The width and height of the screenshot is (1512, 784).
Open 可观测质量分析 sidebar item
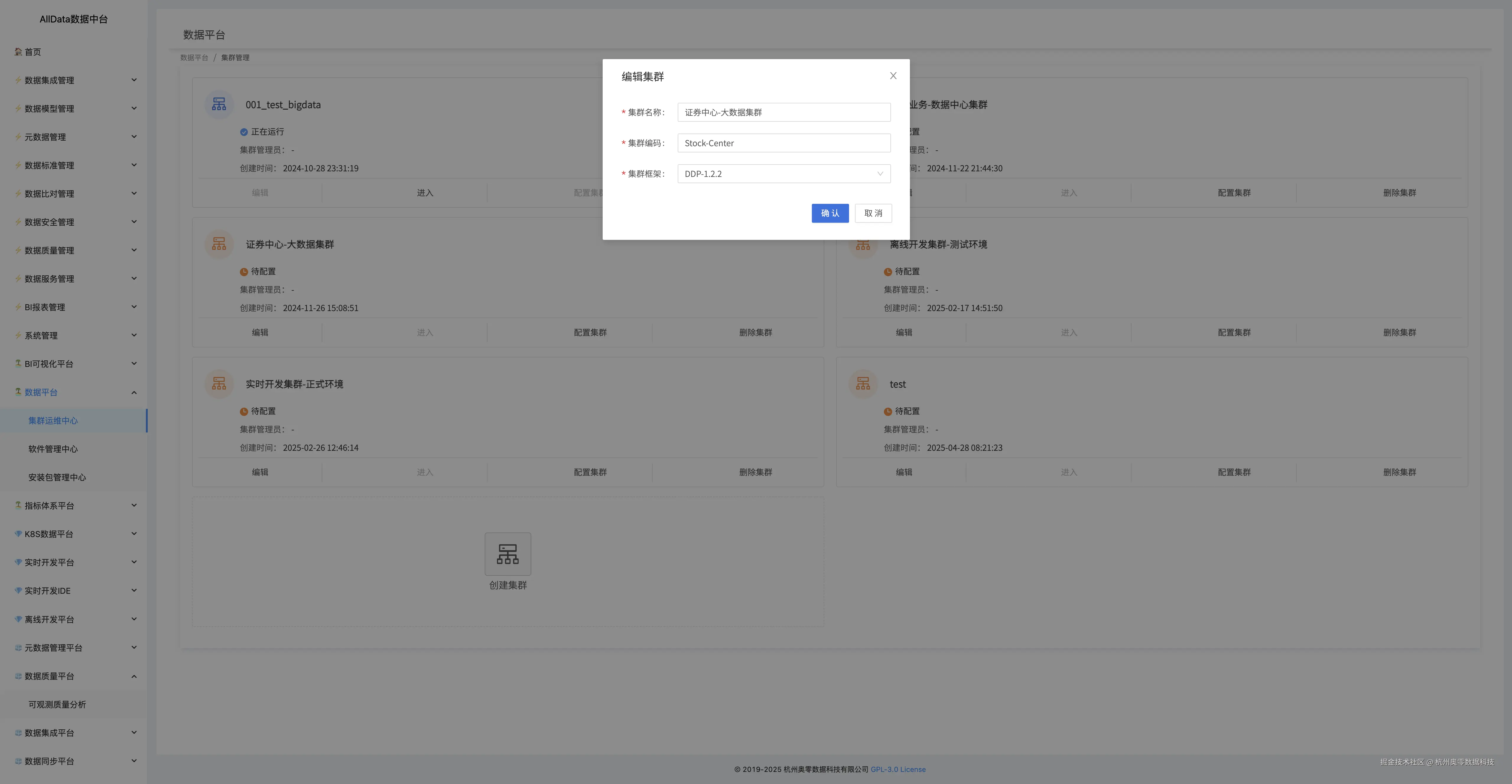tap(57, 704)
